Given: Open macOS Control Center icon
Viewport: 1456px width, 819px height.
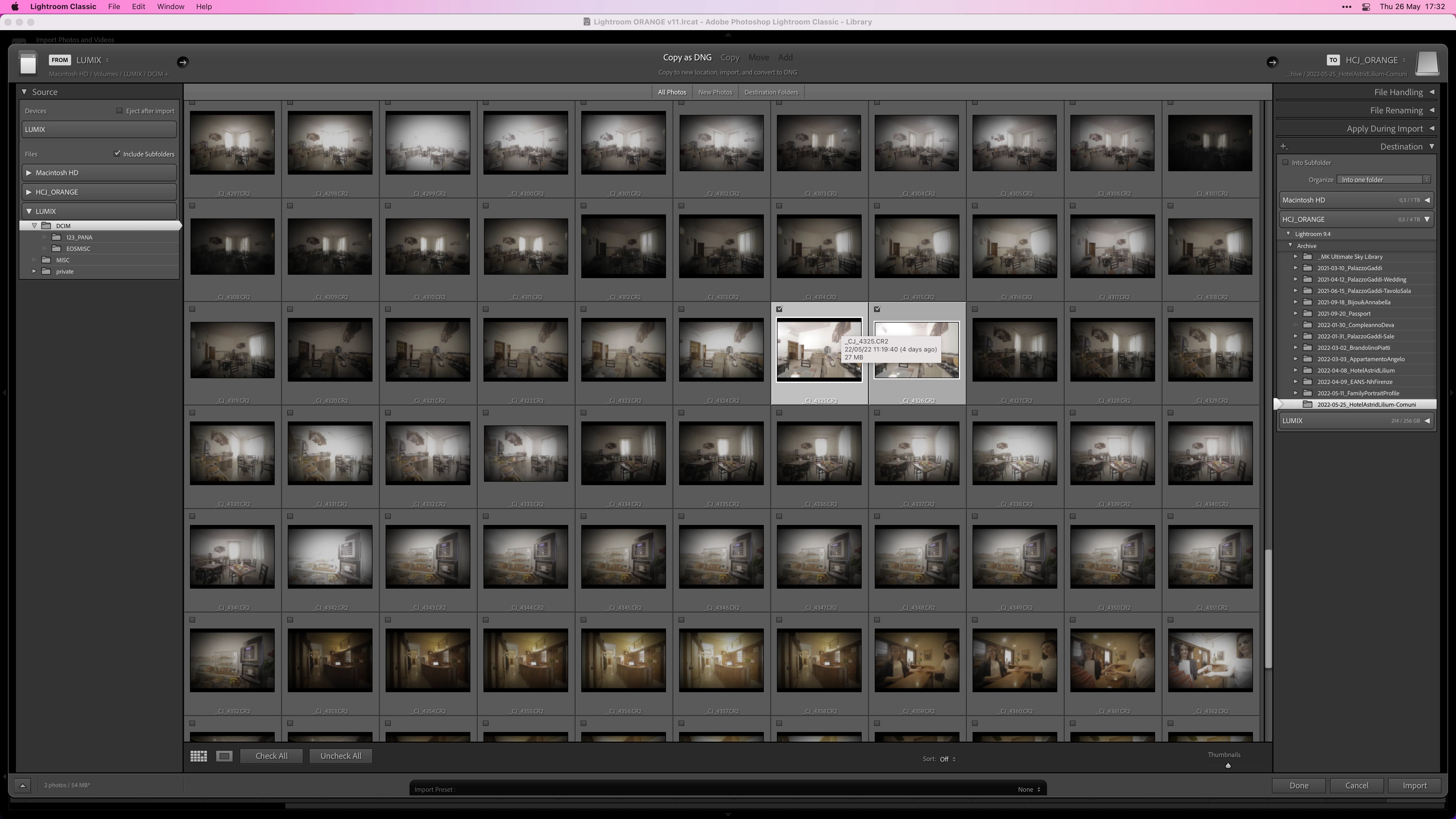Looking at the screenshot, I should pos(1366,7).
